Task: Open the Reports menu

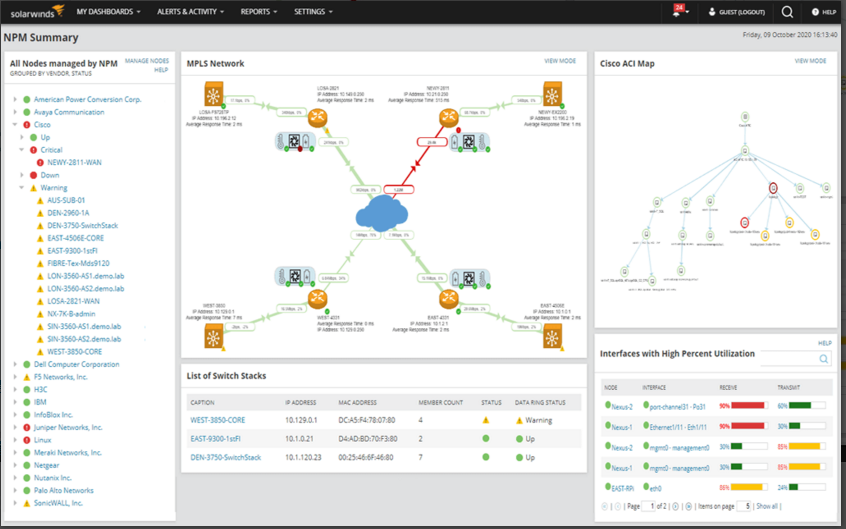Action: pyautogui.click(x=258, y=11)
